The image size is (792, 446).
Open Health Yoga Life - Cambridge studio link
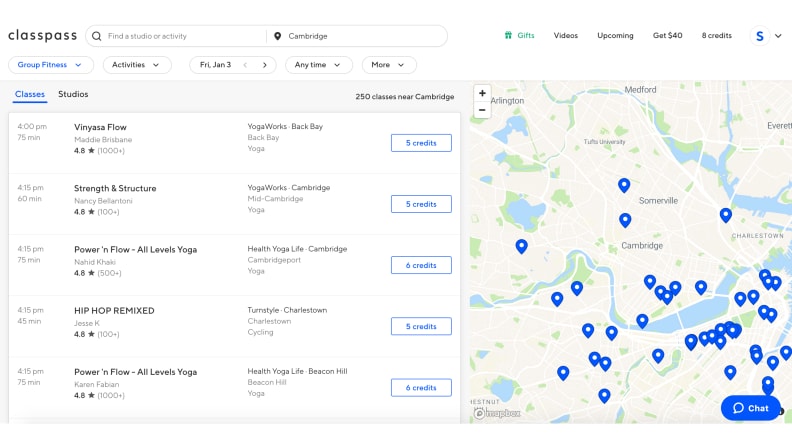coord(297,249)
